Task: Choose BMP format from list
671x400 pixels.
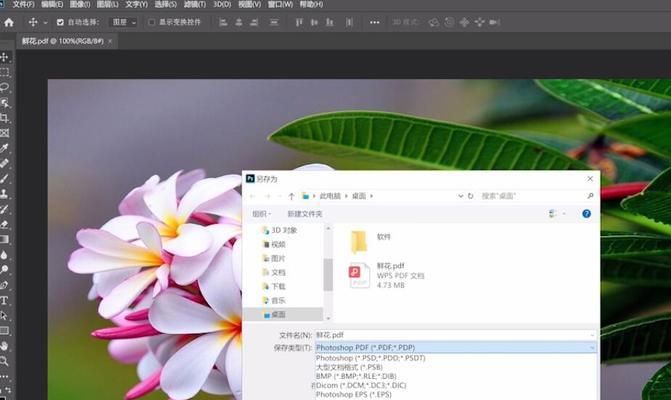Action: [x=356, y=376]
